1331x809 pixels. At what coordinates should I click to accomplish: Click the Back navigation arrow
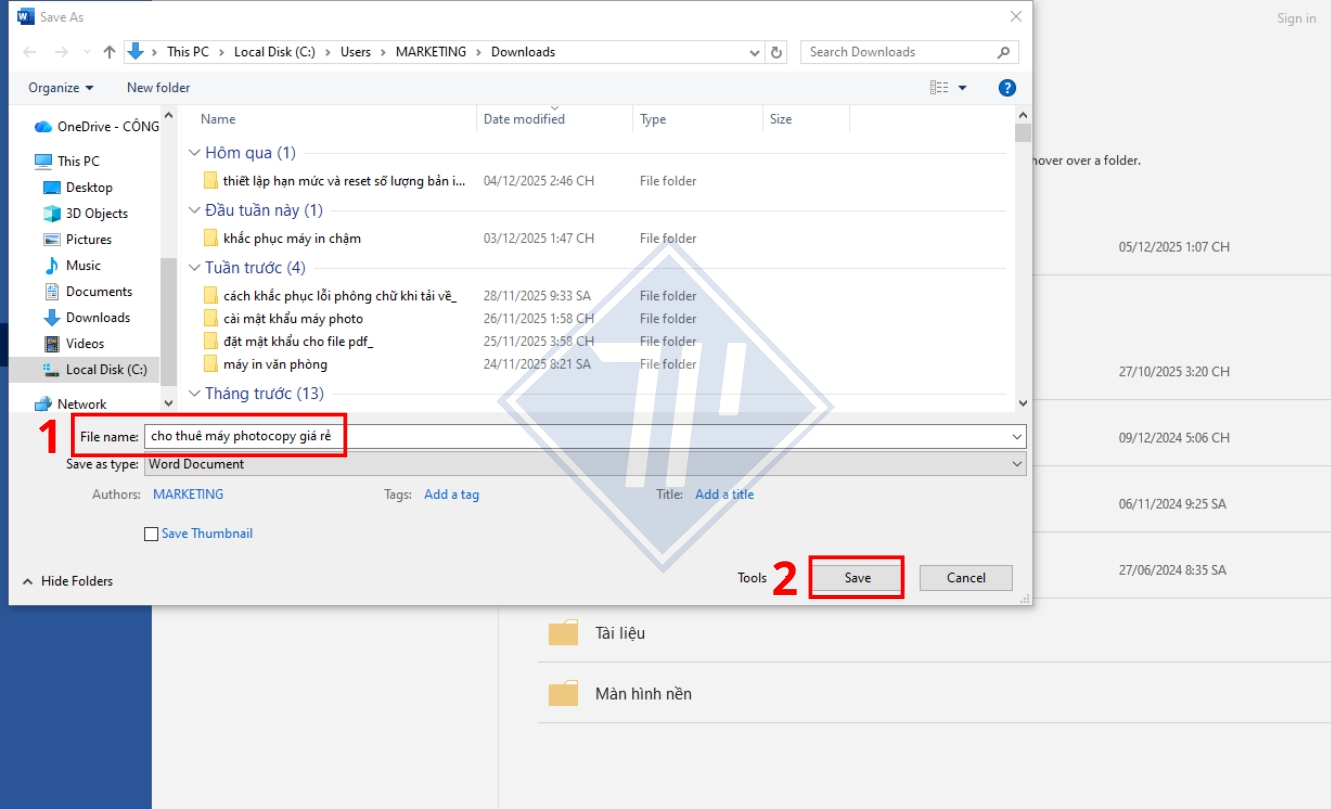coord(30,52)
